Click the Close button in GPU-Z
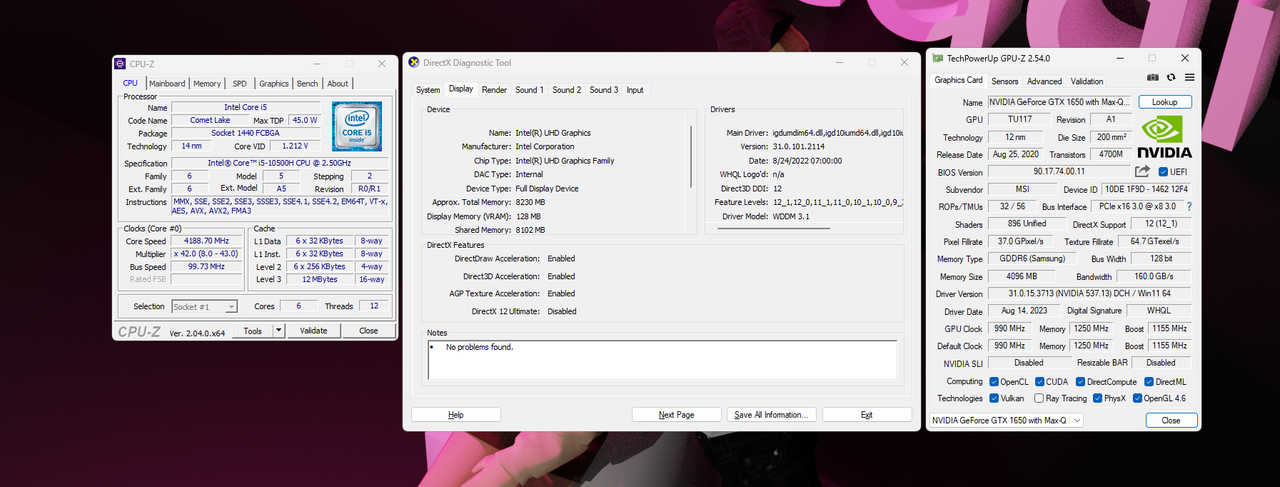 click(1170, 421)
